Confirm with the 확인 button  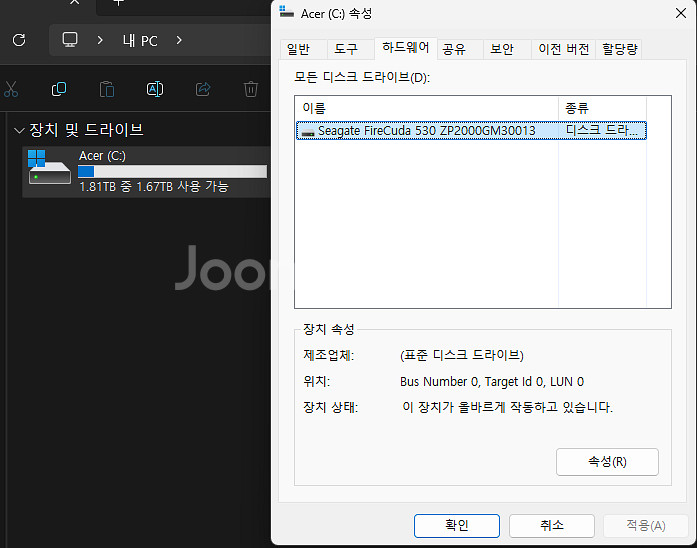pos(457,526)
